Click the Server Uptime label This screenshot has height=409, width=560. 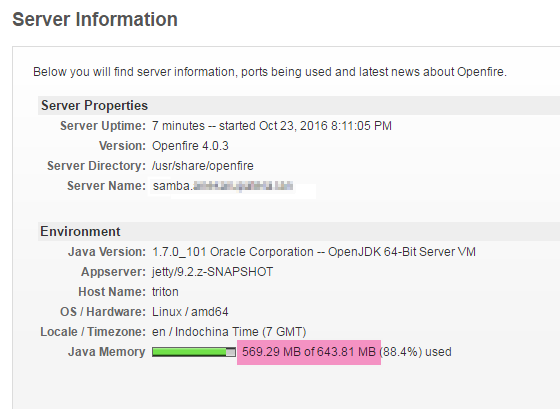(103, 126)
